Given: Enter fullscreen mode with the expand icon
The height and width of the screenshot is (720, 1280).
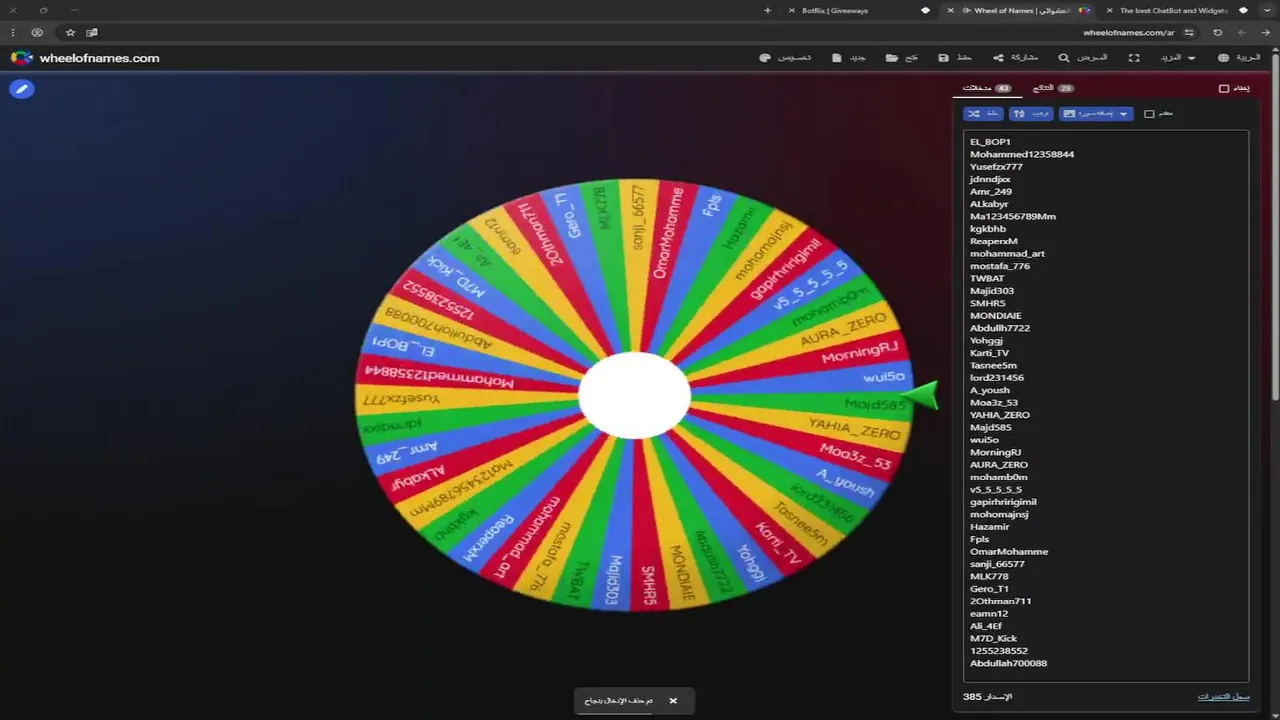Looking at the screenshot, I should coord(1134,58).
